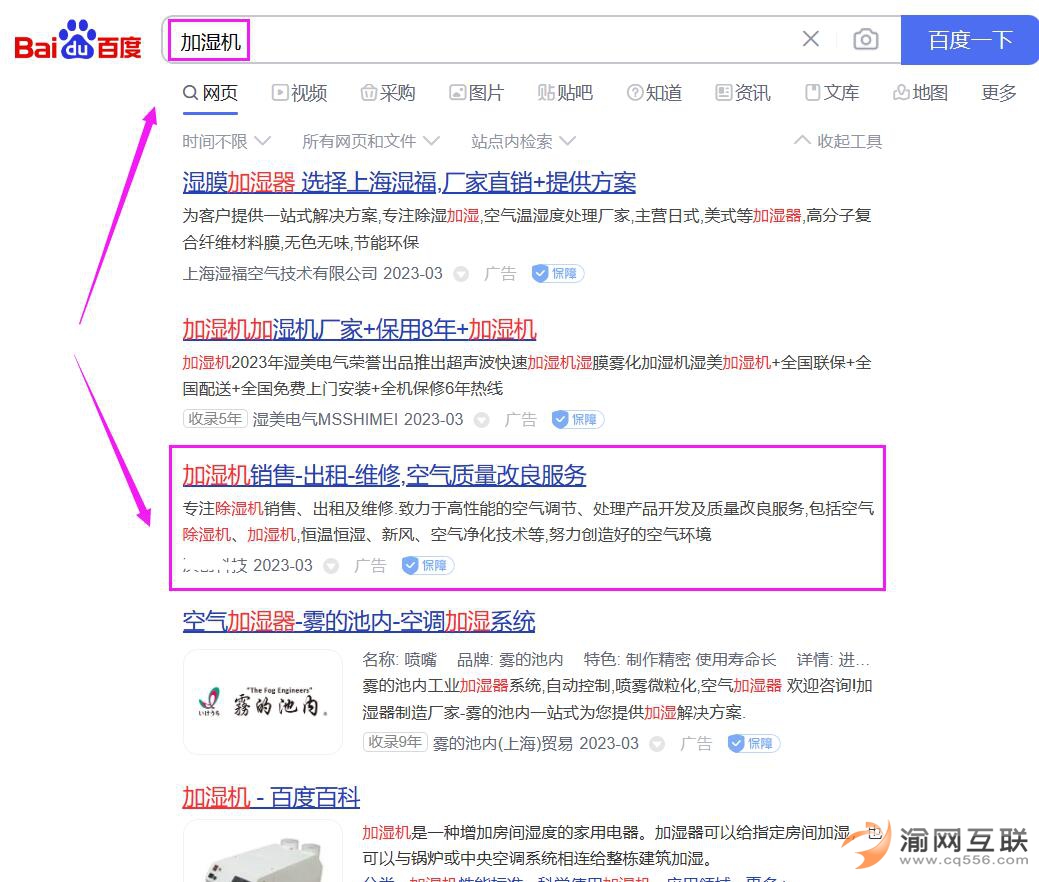Viewport: 1039px width, 882px height.
Task: Clear the search box with X icon
Action: pos(811,39)
